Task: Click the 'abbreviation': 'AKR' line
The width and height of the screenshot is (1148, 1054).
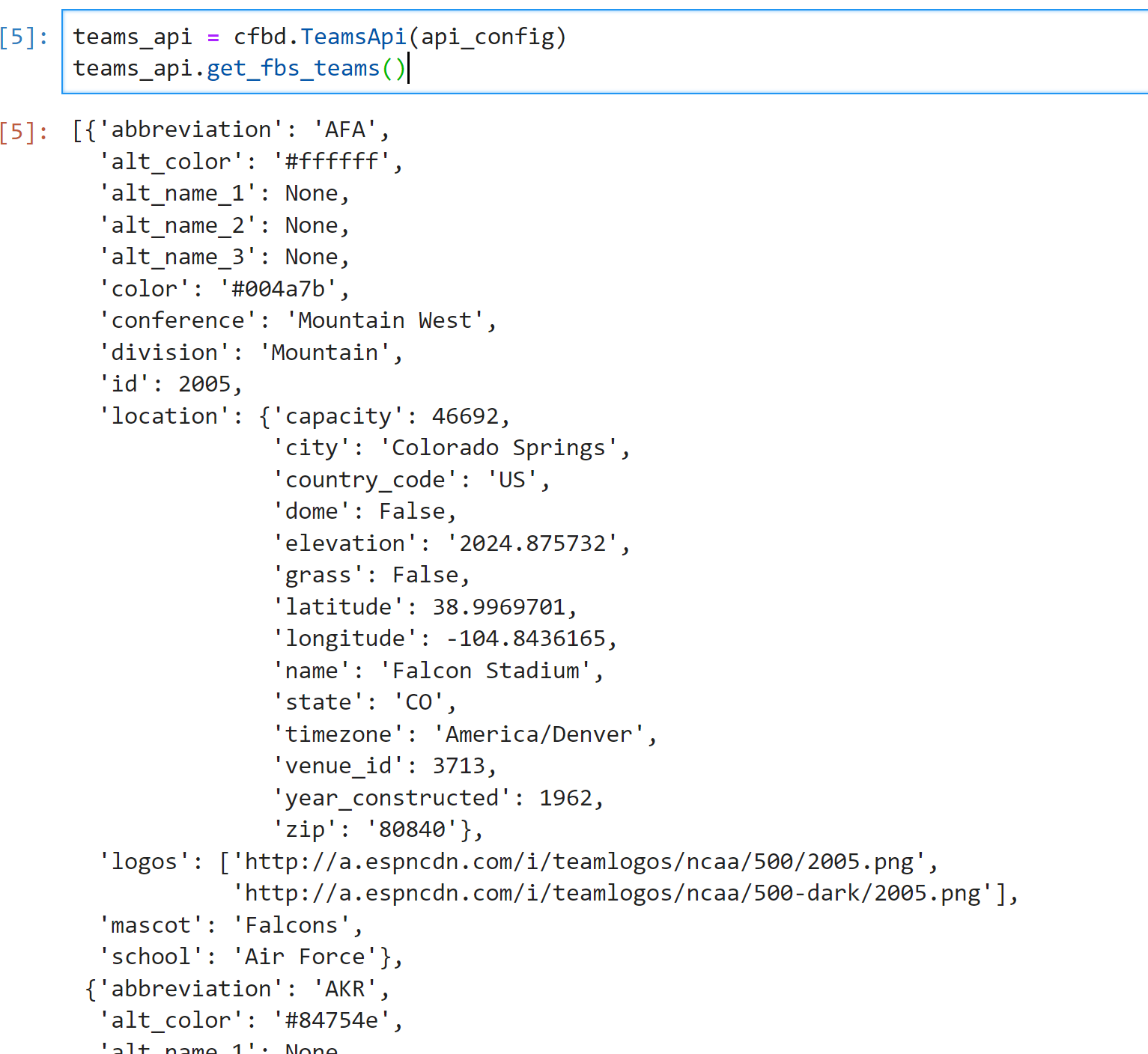Action: (238, 989)
